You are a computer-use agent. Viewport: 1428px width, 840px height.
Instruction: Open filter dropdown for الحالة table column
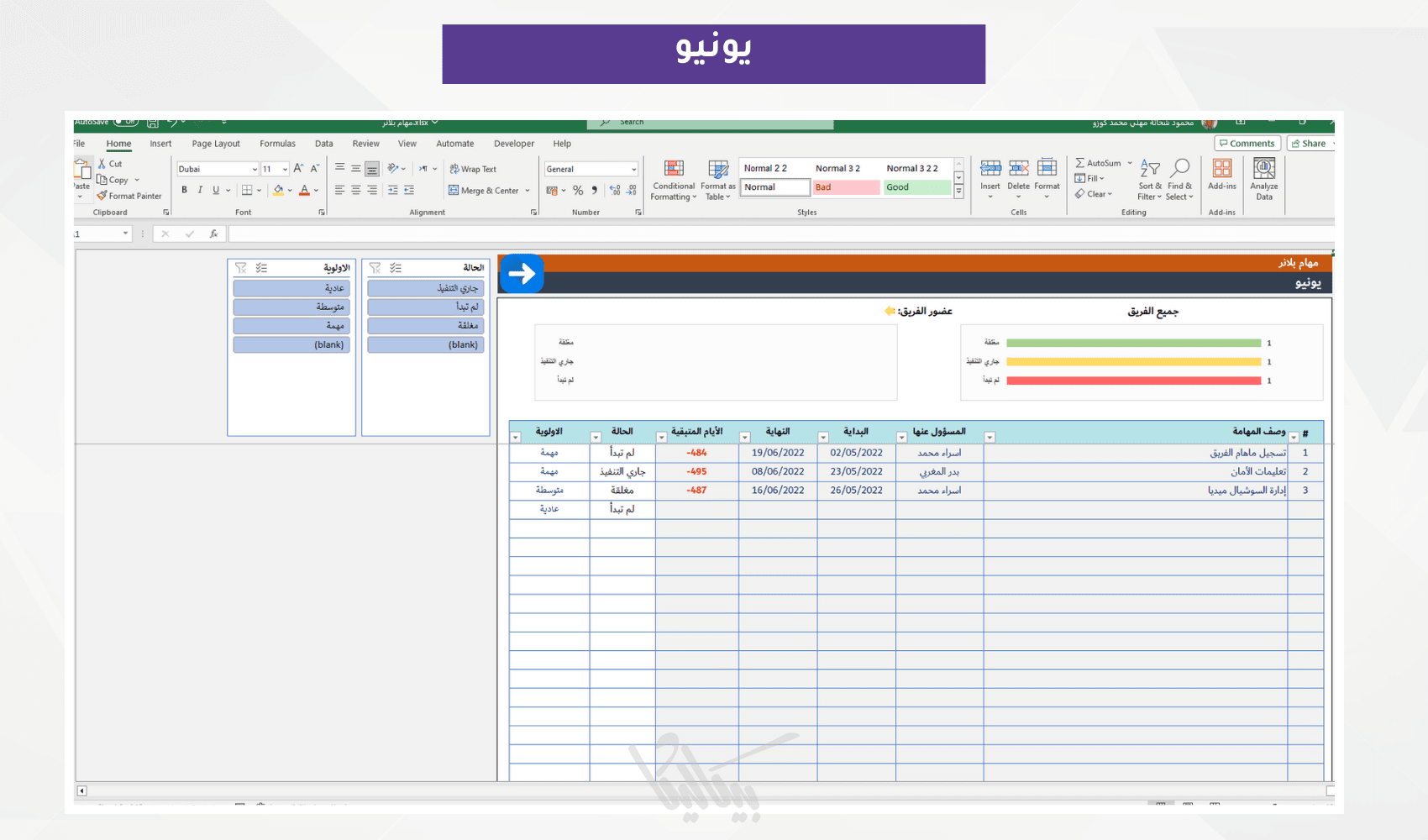pyautogui.click(x=596, y=437)
